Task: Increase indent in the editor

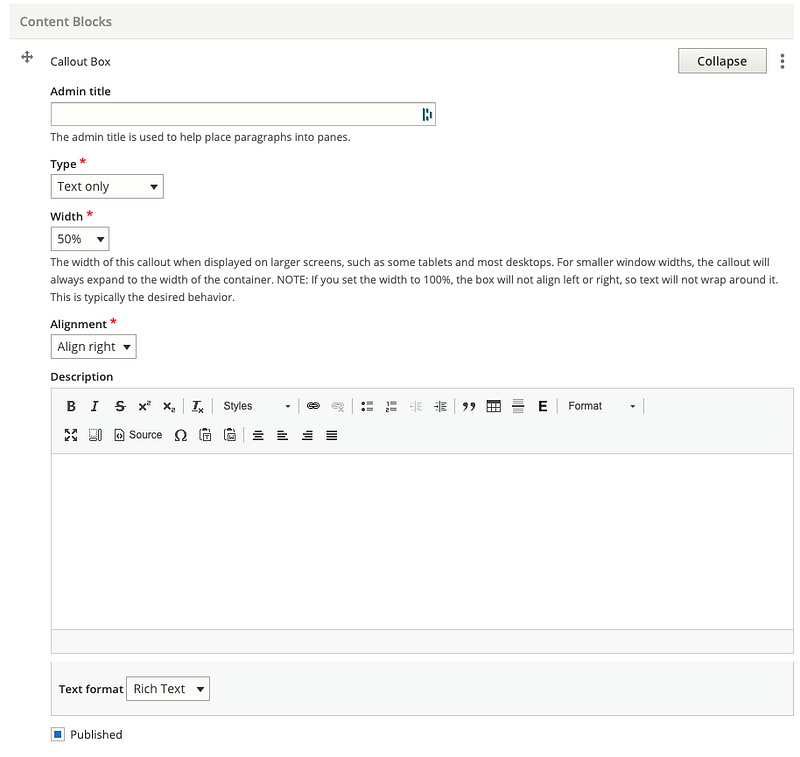Action: (x=440, y=406)
